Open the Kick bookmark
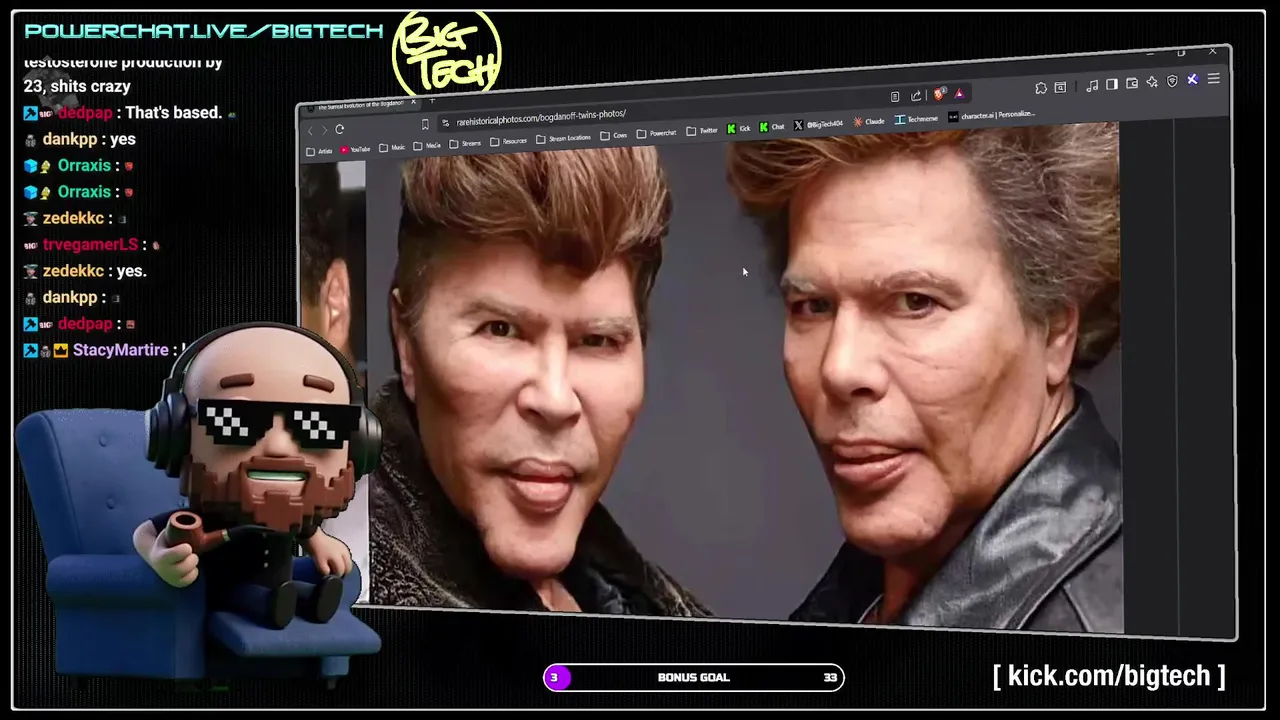Screen dimensions: 1280x720 tap(738, 129)
